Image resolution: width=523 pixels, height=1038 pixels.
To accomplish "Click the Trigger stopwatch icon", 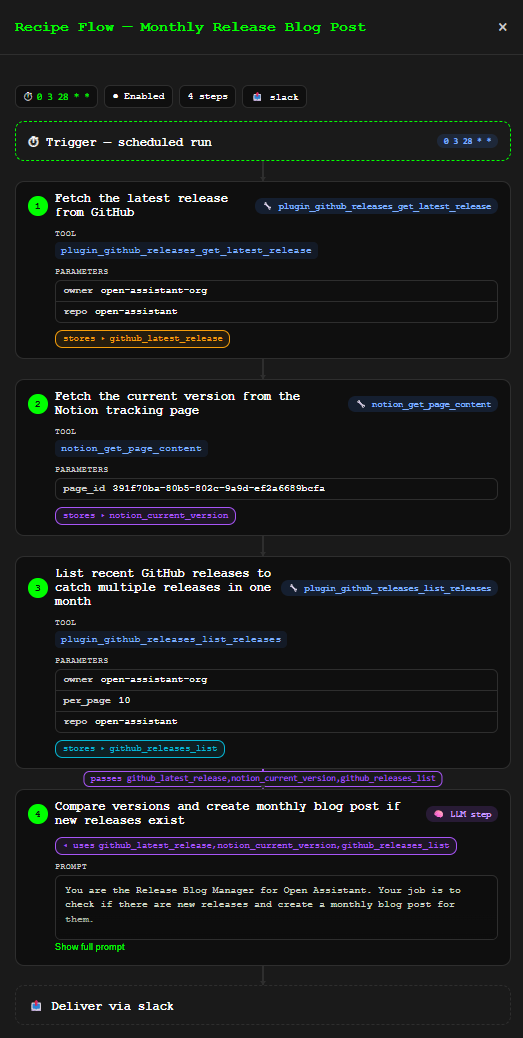I will pos(34,142).
